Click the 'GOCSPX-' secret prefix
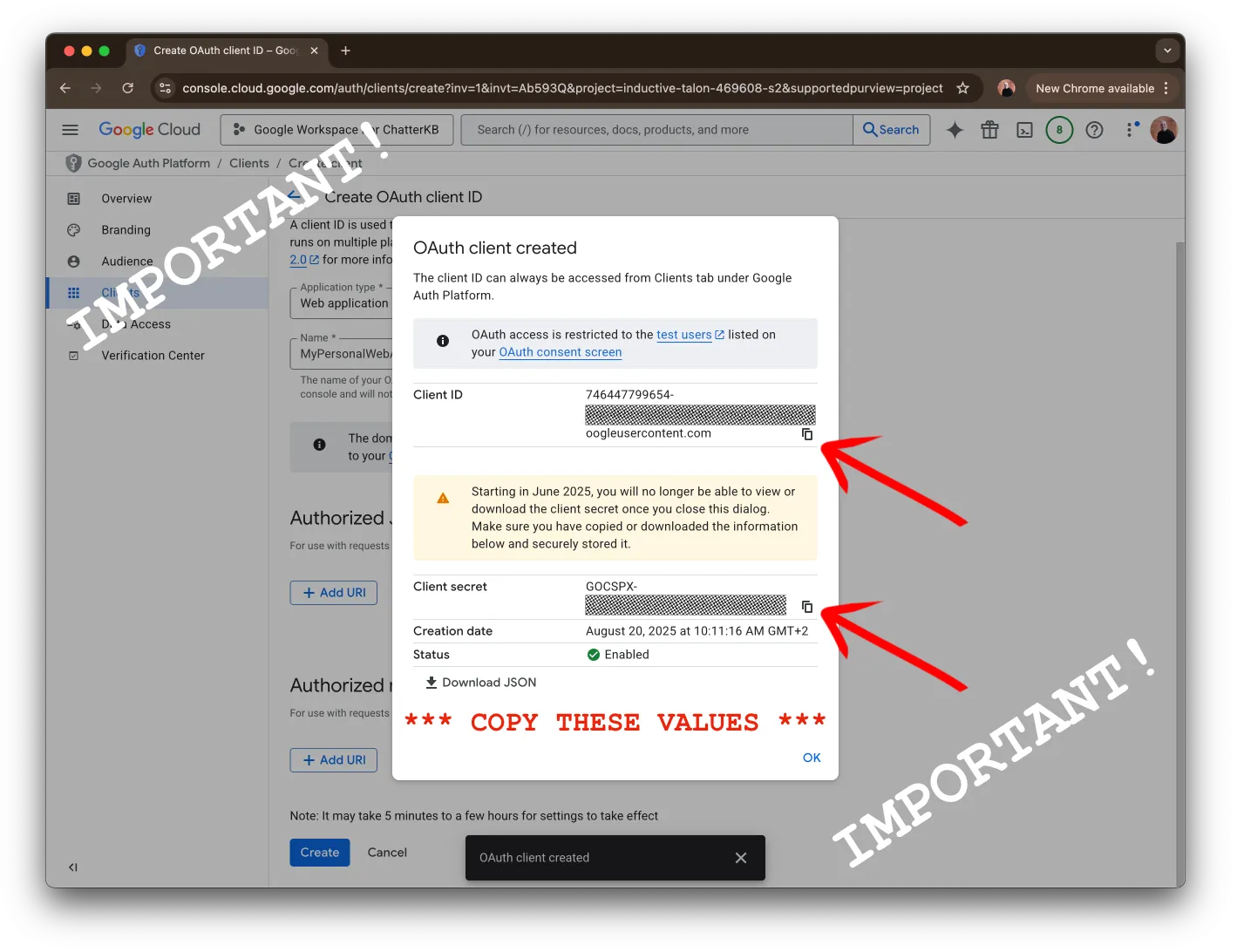 tap(611, 587)
